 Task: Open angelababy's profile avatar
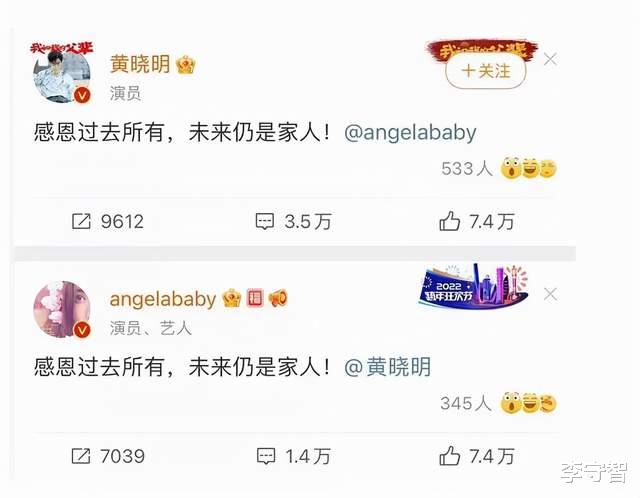[62, 309]
